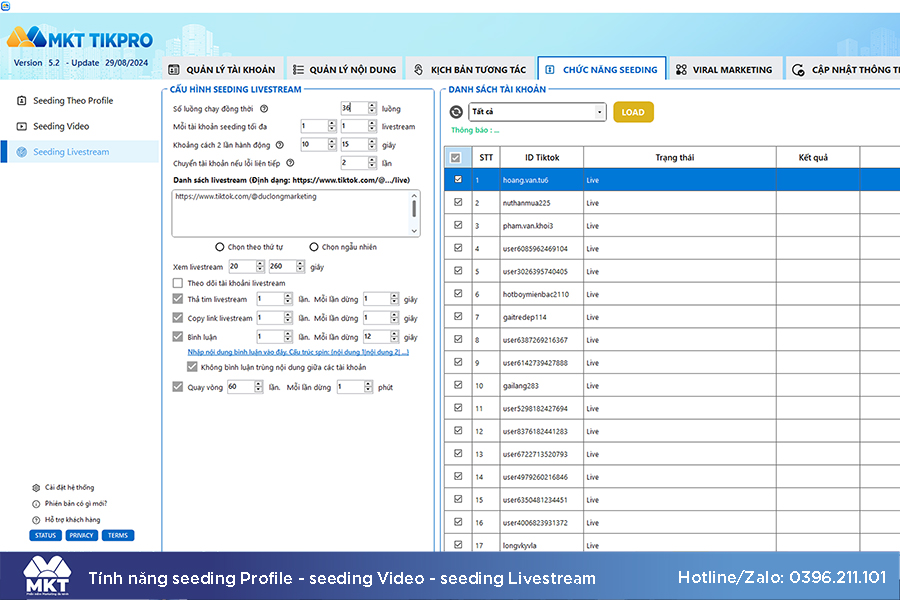Uncheck the row for gaitredep114
This screenshot has width=900, height=600.
click(x=458, y=316)
